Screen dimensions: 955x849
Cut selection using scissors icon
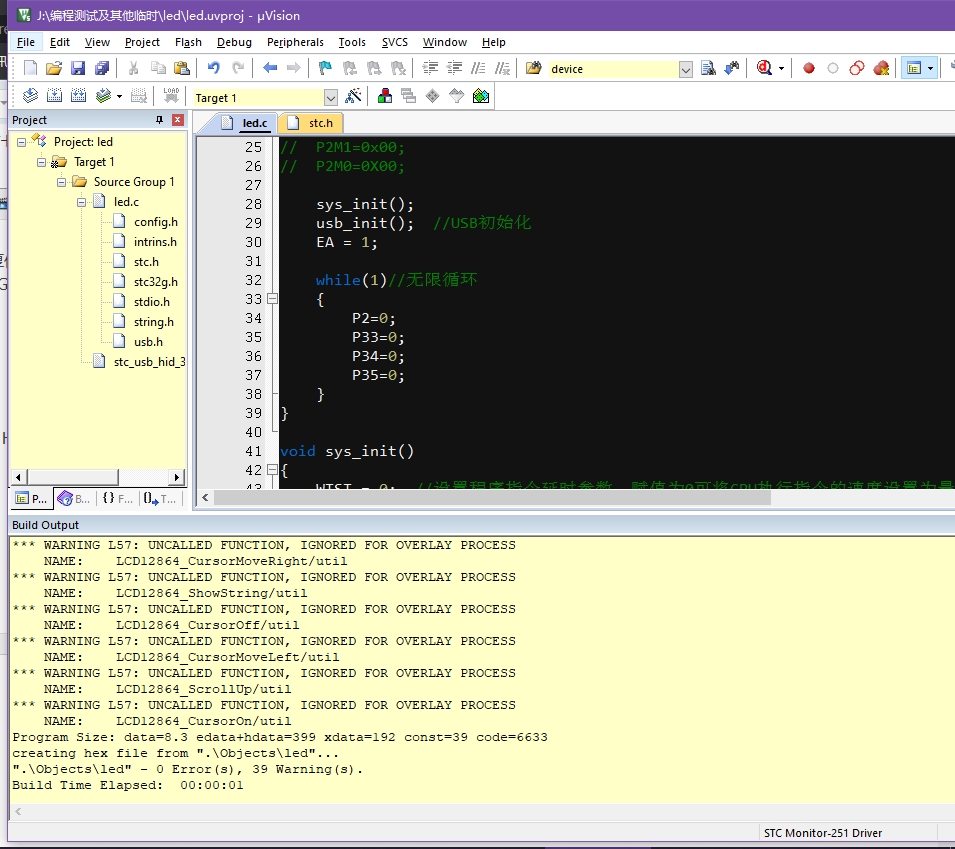click(x=133, y=68)
